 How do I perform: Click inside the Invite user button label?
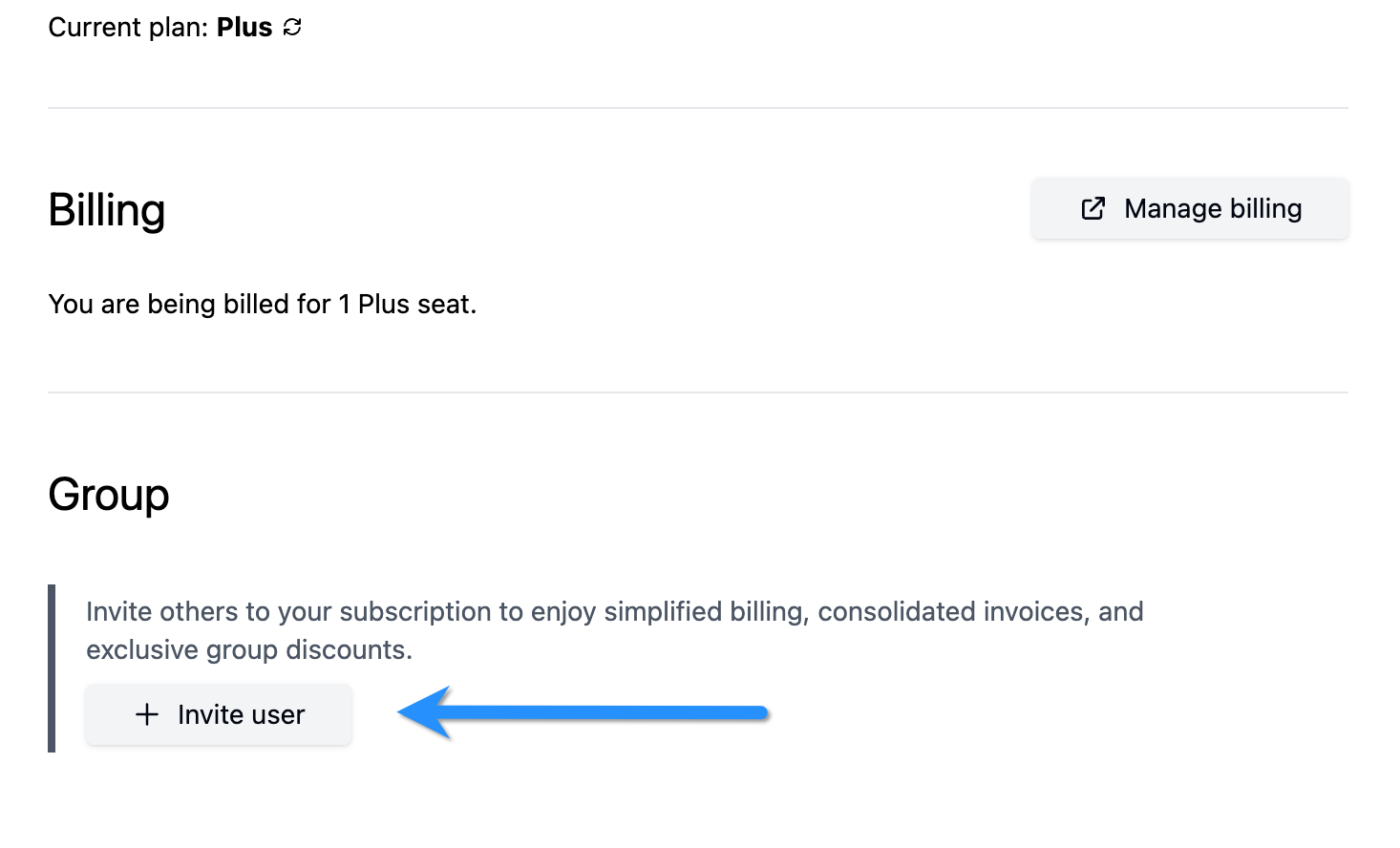pos(240,714)
